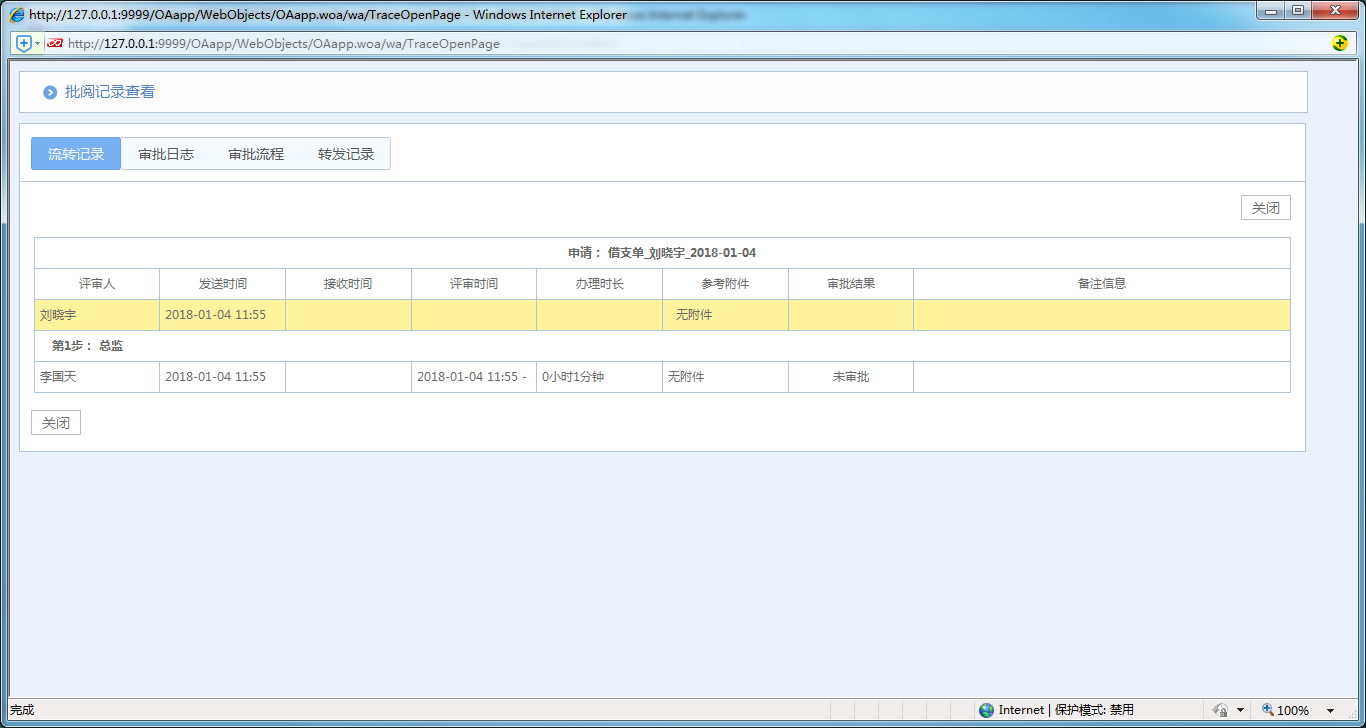
Task: Click the Internet Explorer logo in title bar
Action: click(x=17, y=15)
